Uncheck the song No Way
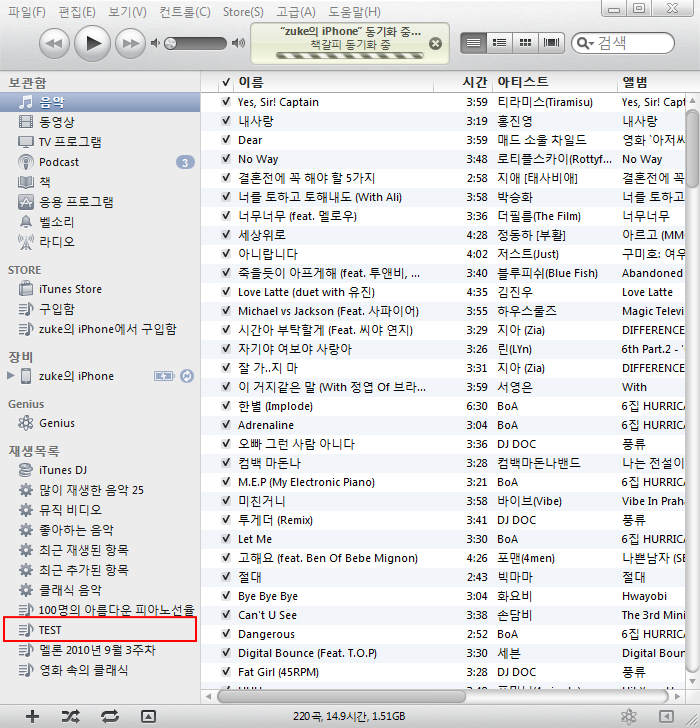The image size is (700, 728). click(226, 159)
